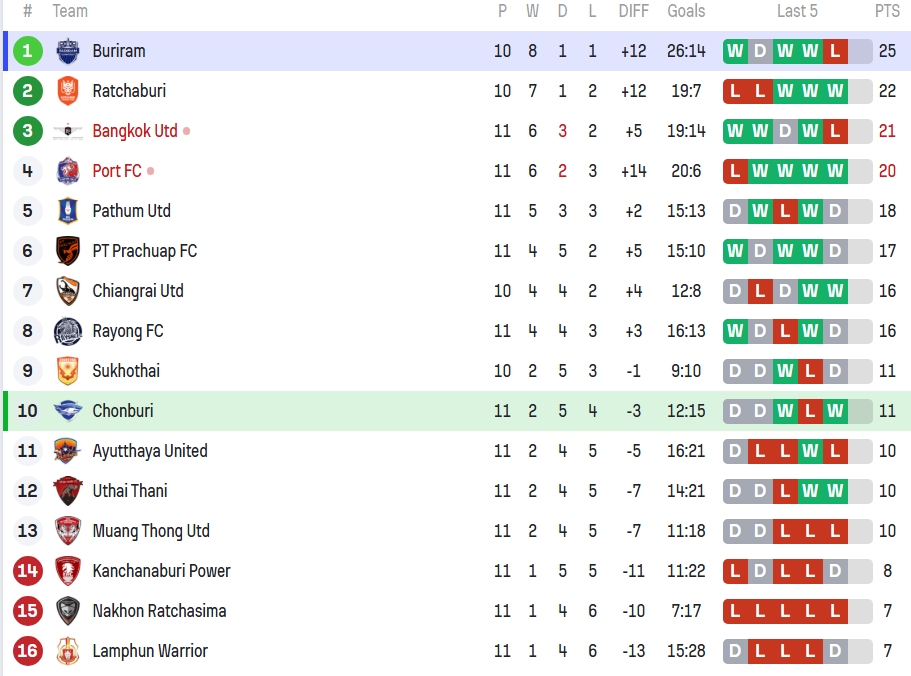The width and height of the screenshot is (911, 676).
Task: Click the Chiangrai Utd team crest
Action: (68, 291)
